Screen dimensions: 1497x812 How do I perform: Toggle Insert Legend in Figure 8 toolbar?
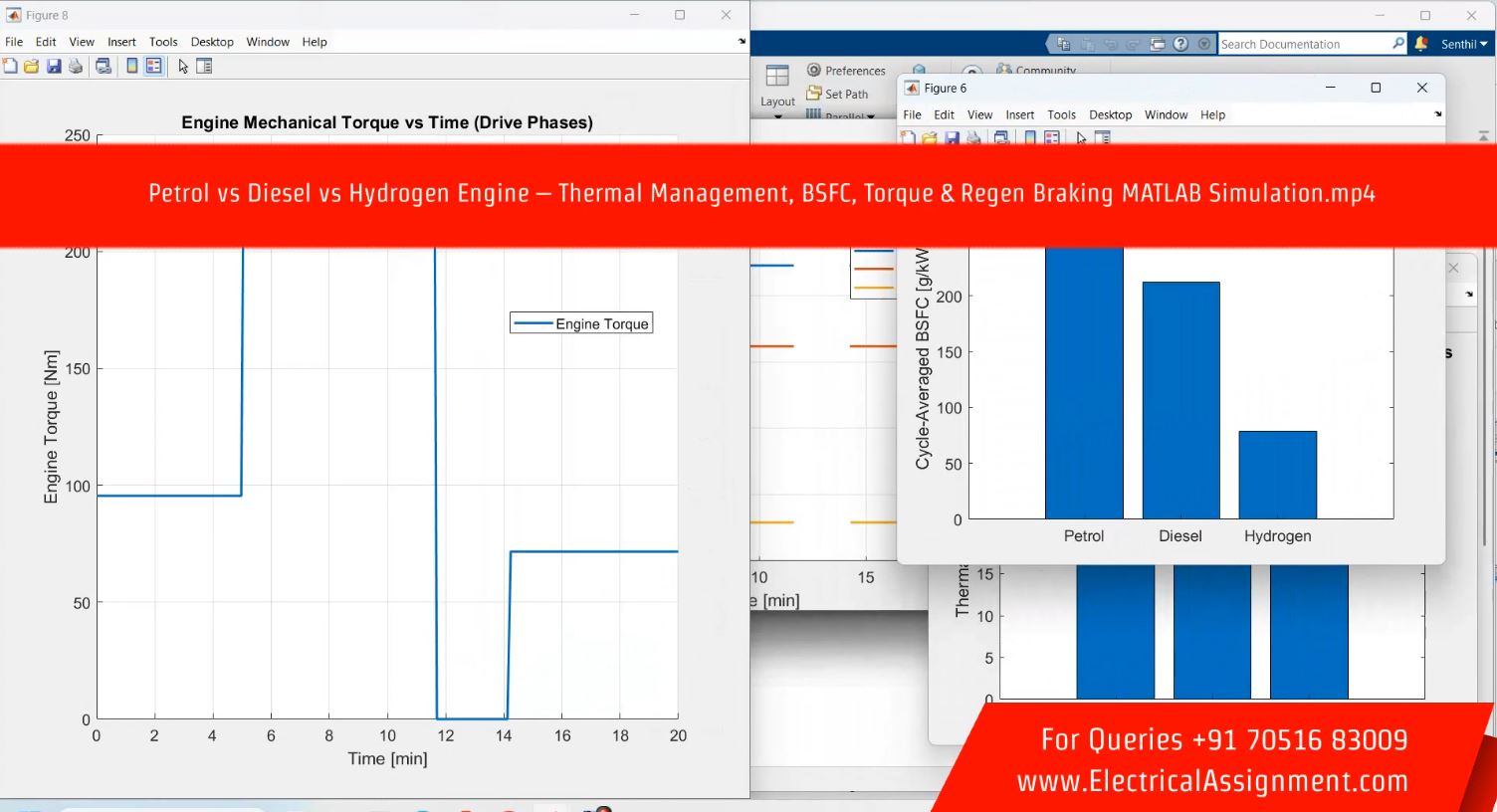(x=153, y=67)
